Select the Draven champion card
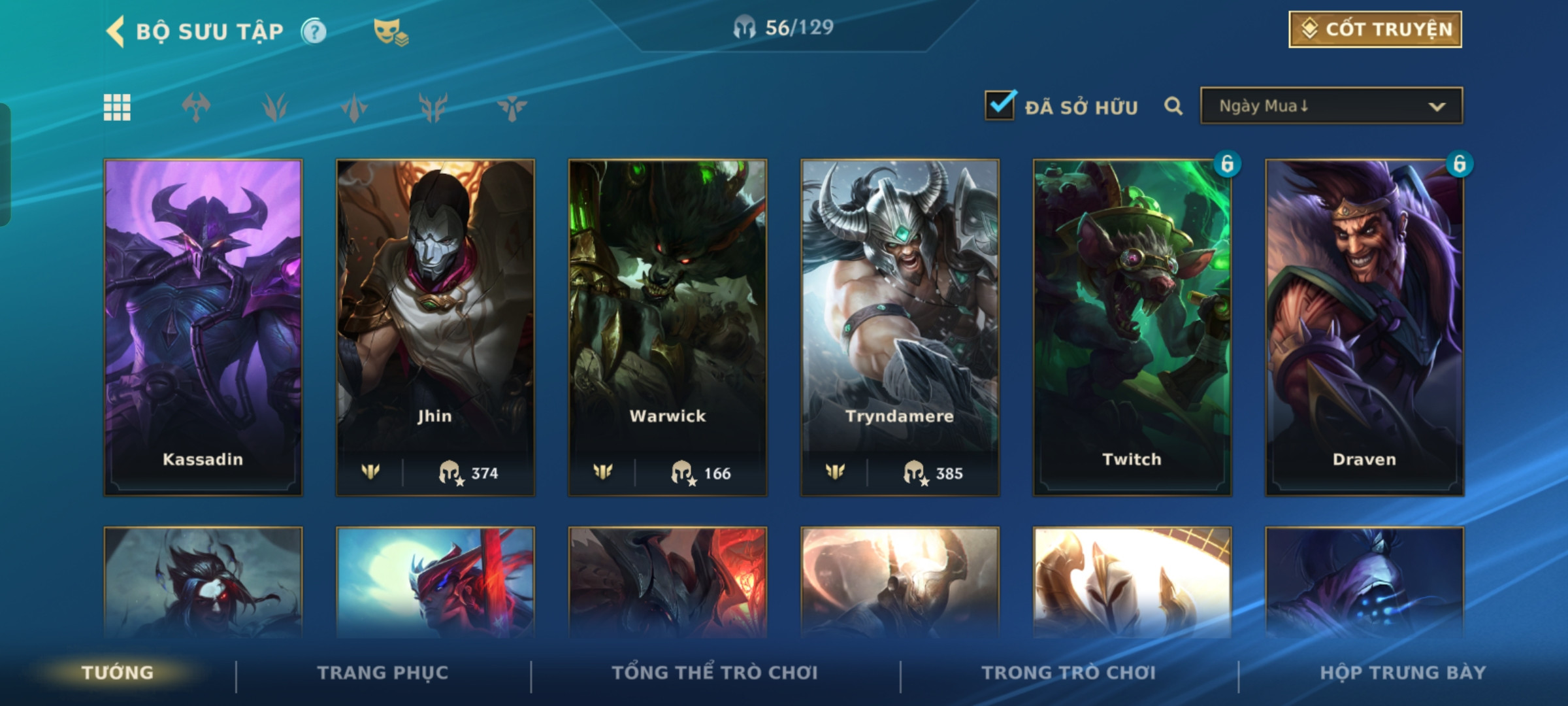The image size is (1568, 706). point(1365,328)
